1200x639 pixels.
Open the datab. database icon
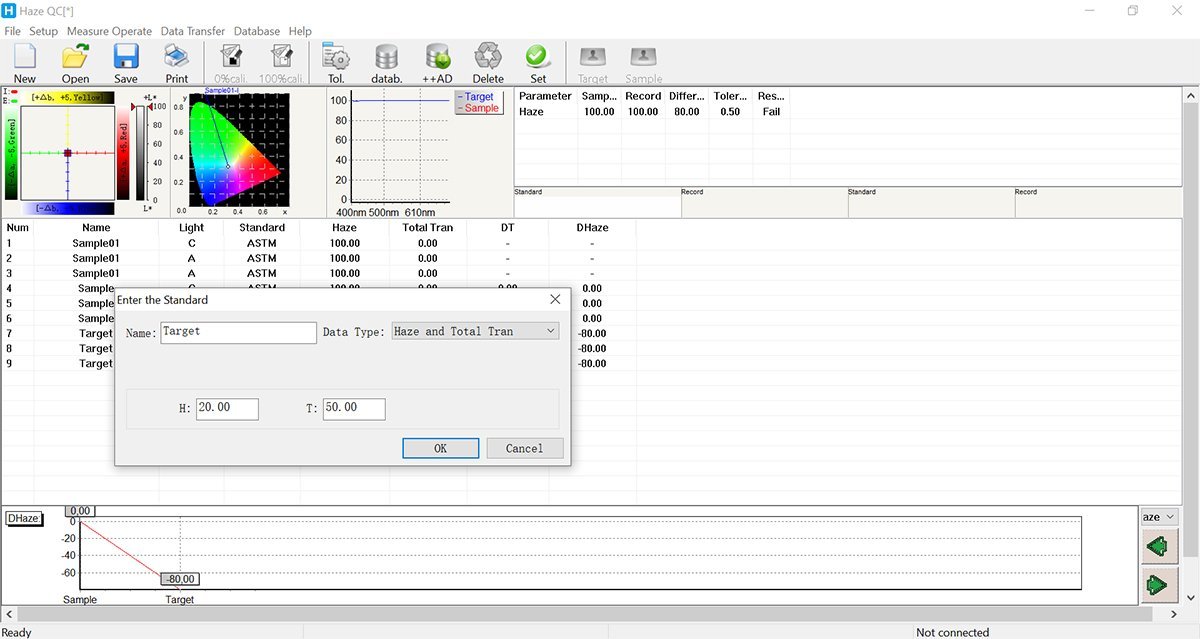point(386,63)
